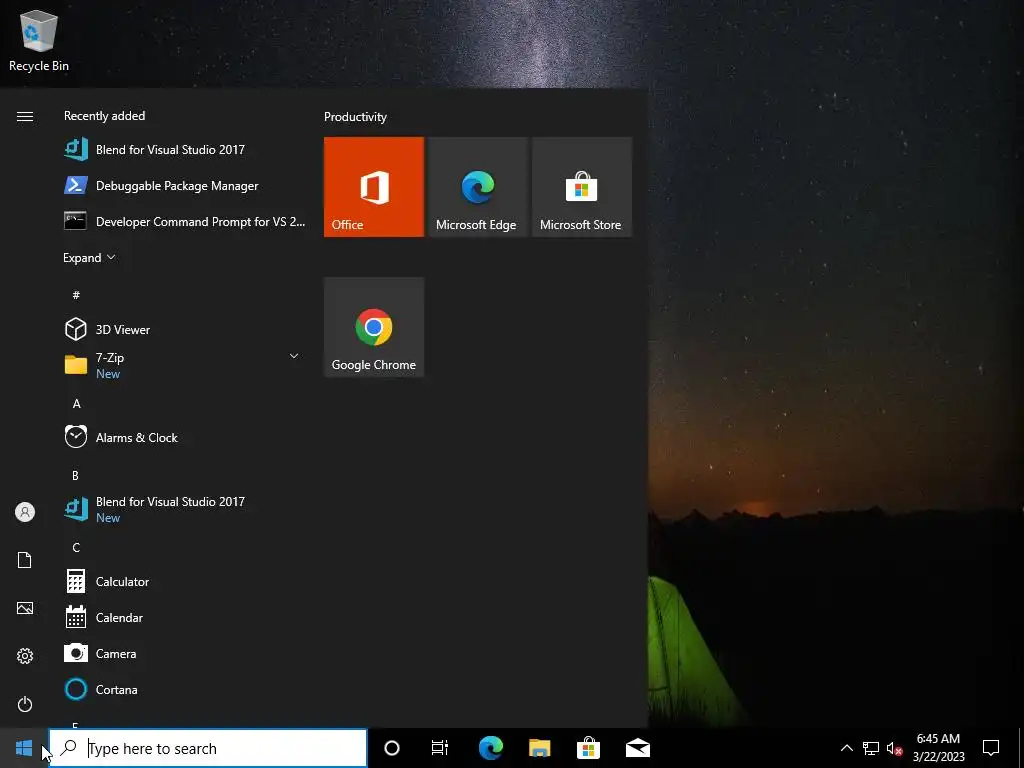
Task: Click the Power button in Start
Action: click(x=25, y=704)
